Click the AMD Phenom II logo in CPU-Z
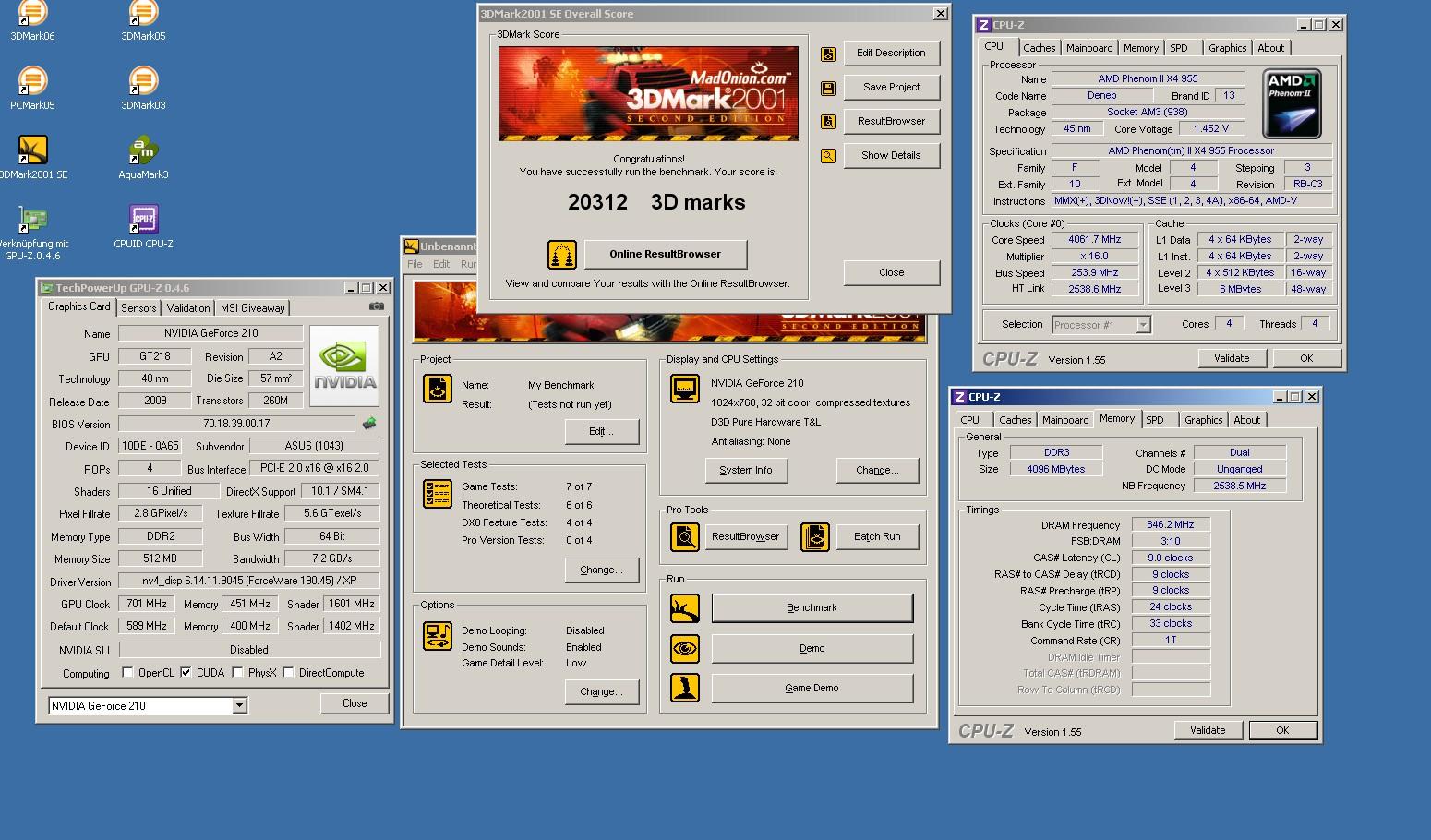Screen dimensions: 1431x840 (x=1293, y=103)
